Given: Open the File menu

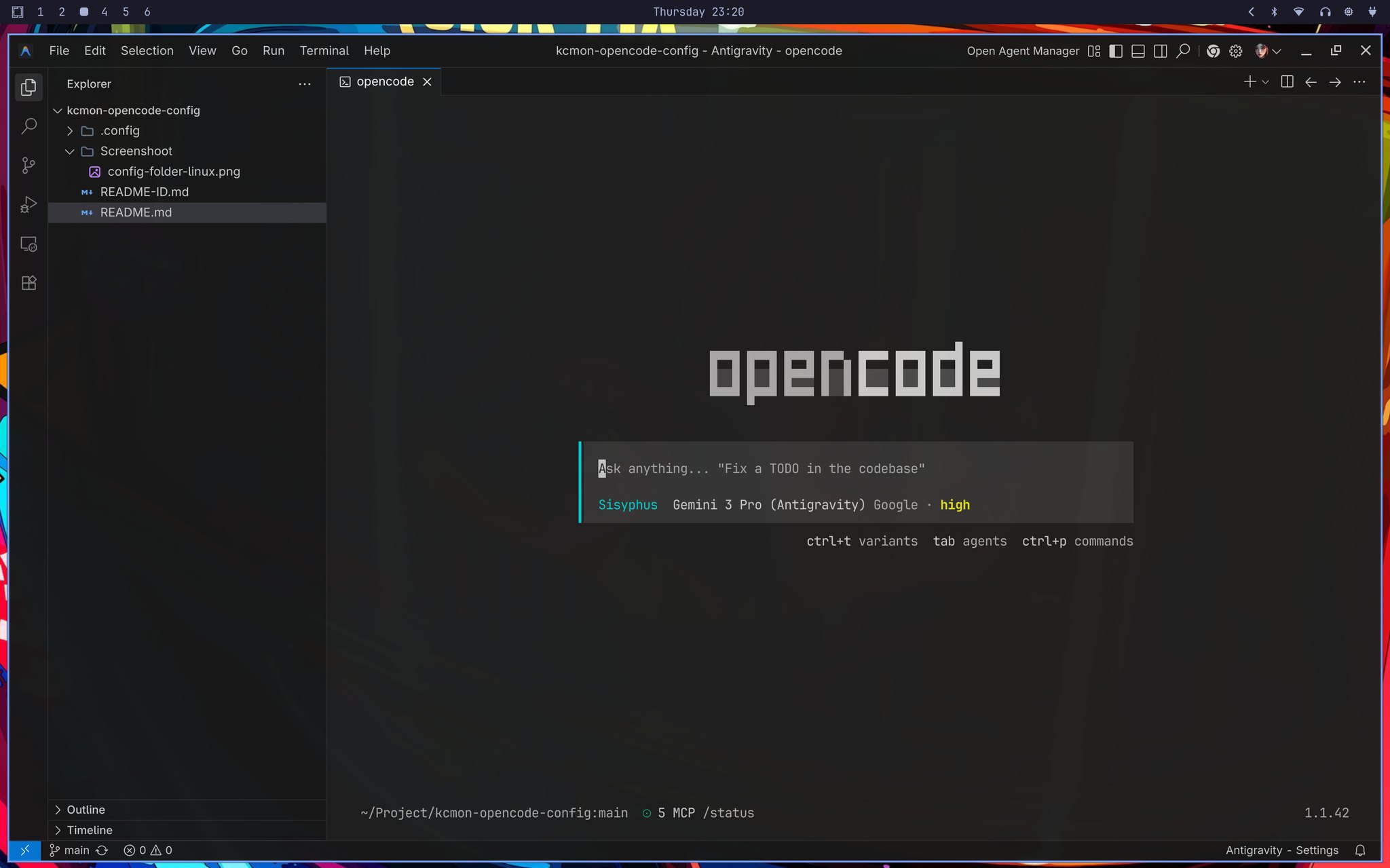Looking at the screenshot, I should click(x=59, y=51).
